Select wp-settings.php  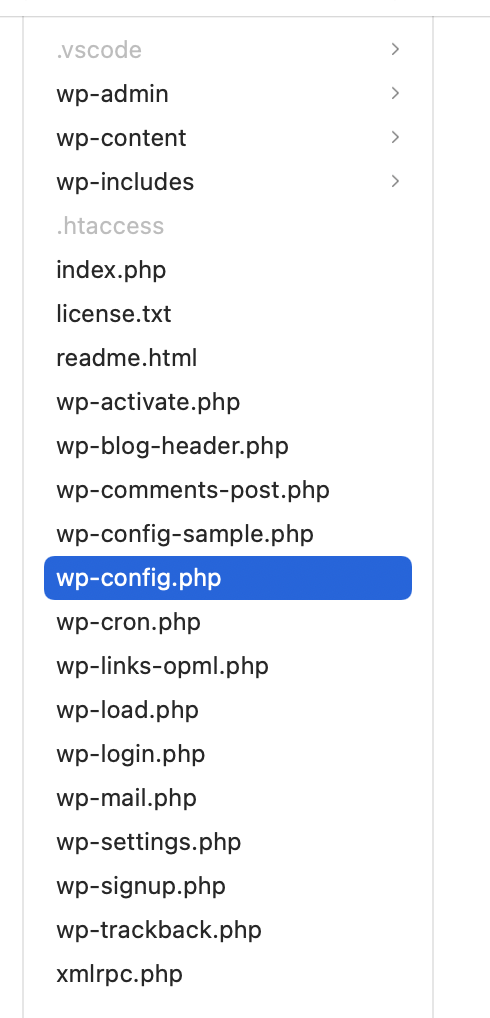point(228,842)
